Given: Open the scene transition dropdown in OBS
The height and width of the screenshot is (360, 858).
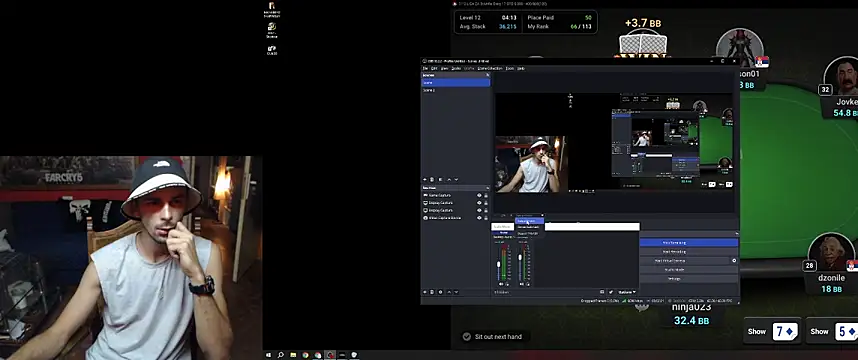Looking at the screenshot, I should tap(529, 216).
